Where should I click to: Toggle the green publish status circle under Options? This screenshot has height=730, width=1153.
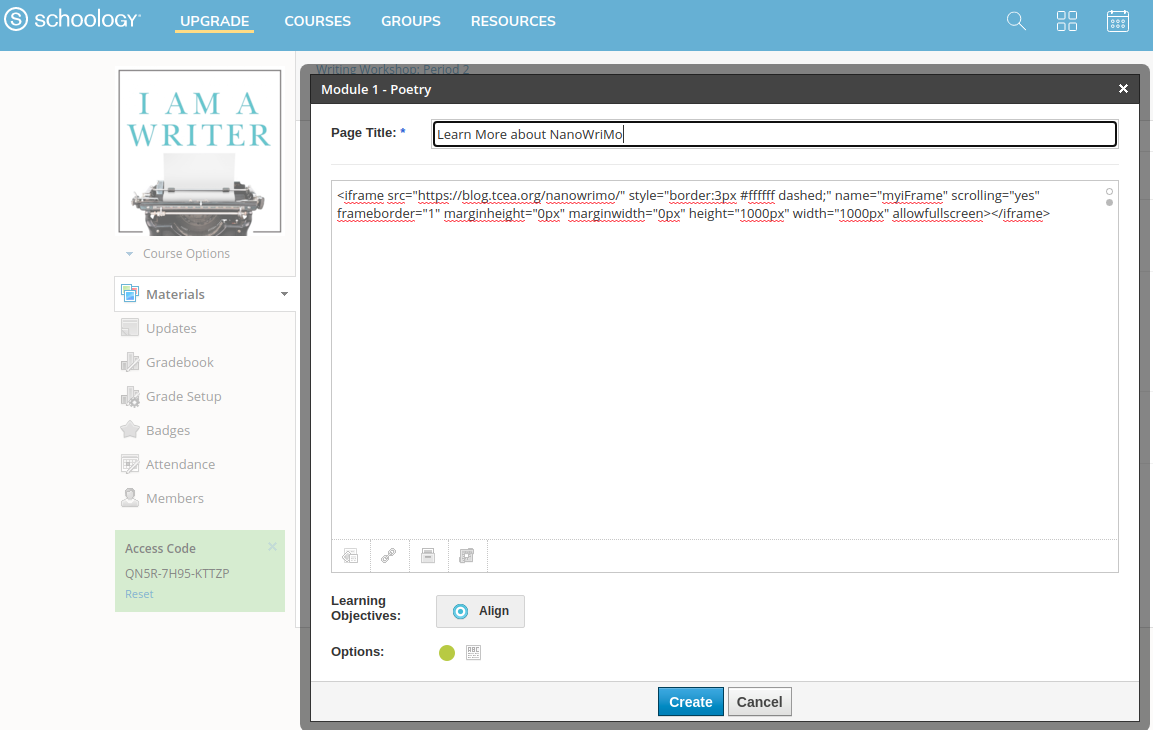coord(446,651)
